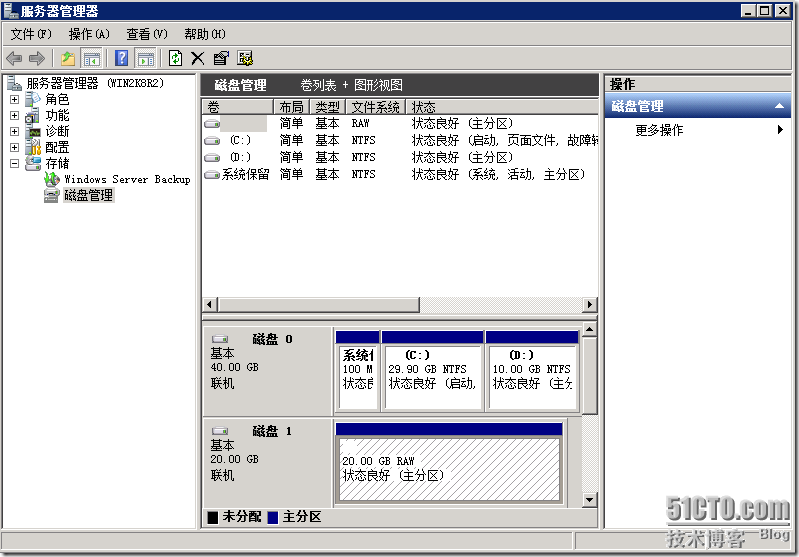Click the disk view scroll up arrow
The image size is (799, 557).
click(x=590, y=330)
